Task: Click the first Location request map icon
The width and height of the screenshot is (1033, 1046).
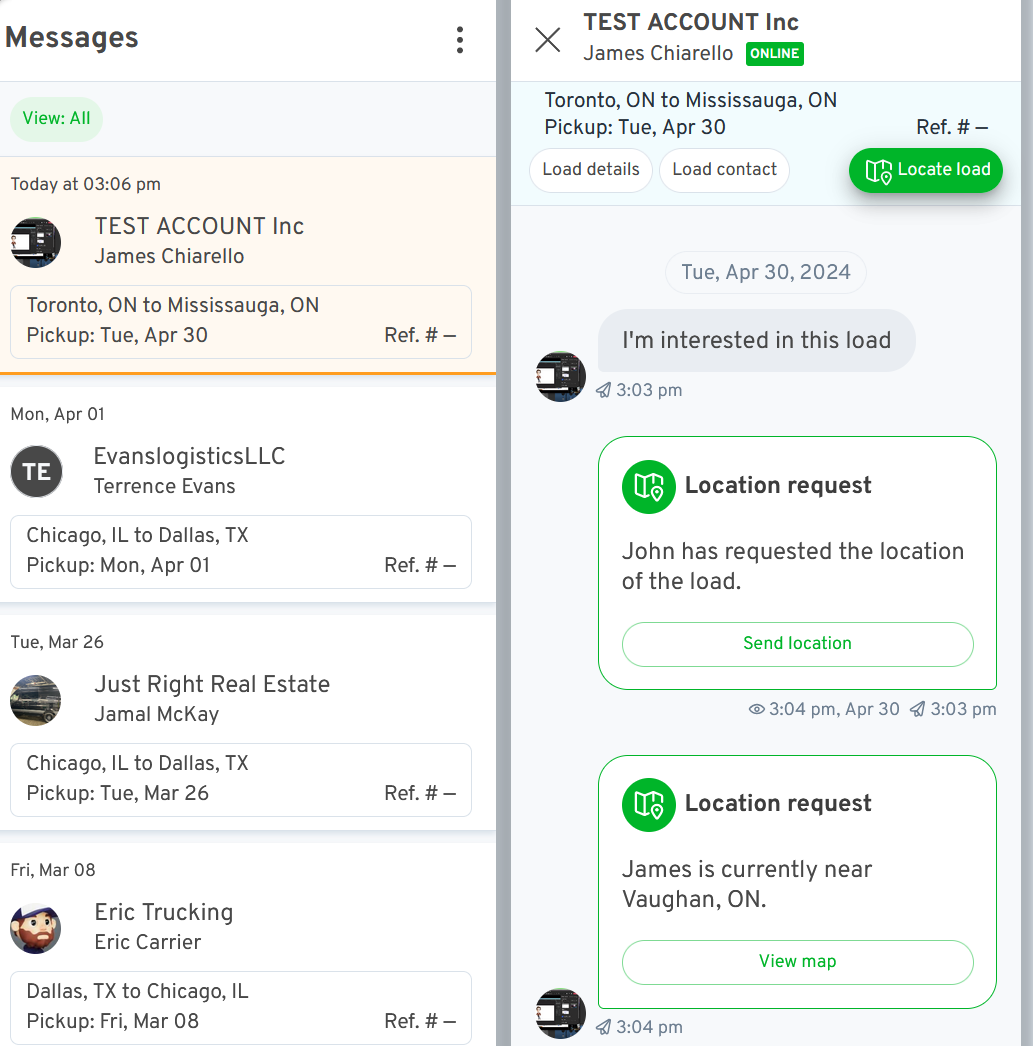Action: click(x=649, y=486)
